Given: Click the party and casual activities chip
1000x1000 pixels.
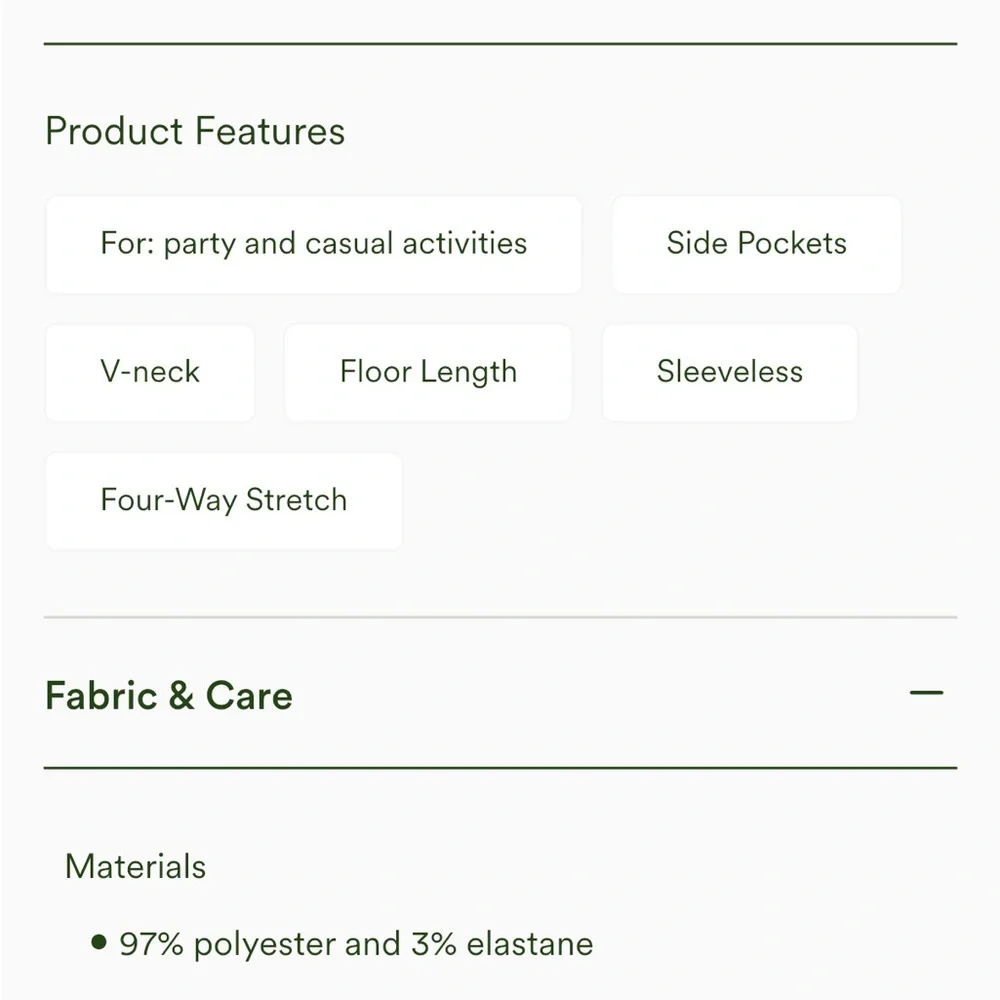Looking at the screenshot, I should [313, 244].
